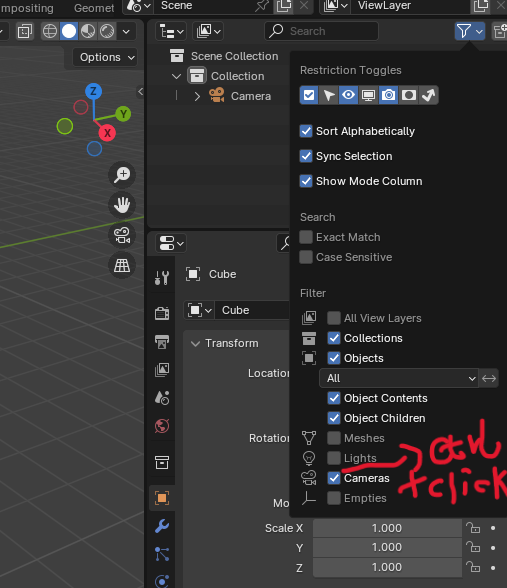Viewport: 507px width, 588px height.
Task: Uncheck Show Mode Column
Action: click(306, 181)
